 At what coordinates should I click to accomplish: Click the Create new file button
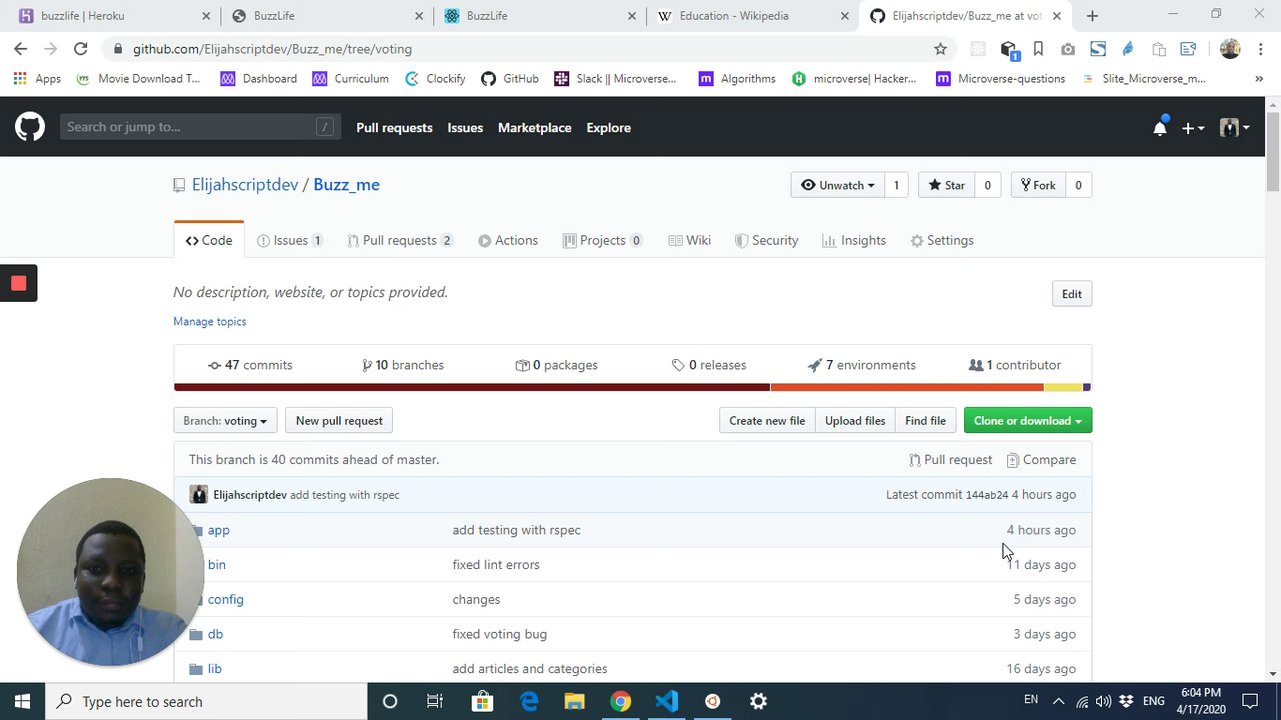tap(767, 421)
